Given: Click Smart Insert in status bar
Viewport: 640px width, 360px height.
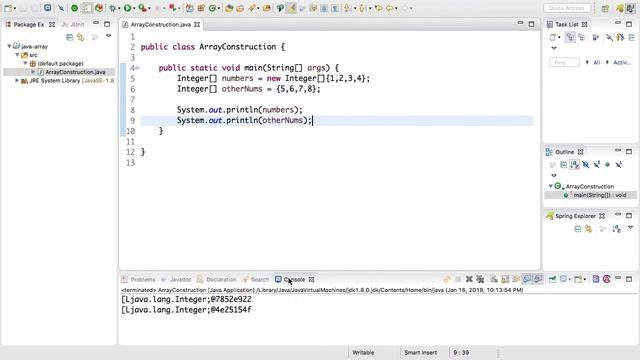Looking at the screenshot, I should point(420,353).
